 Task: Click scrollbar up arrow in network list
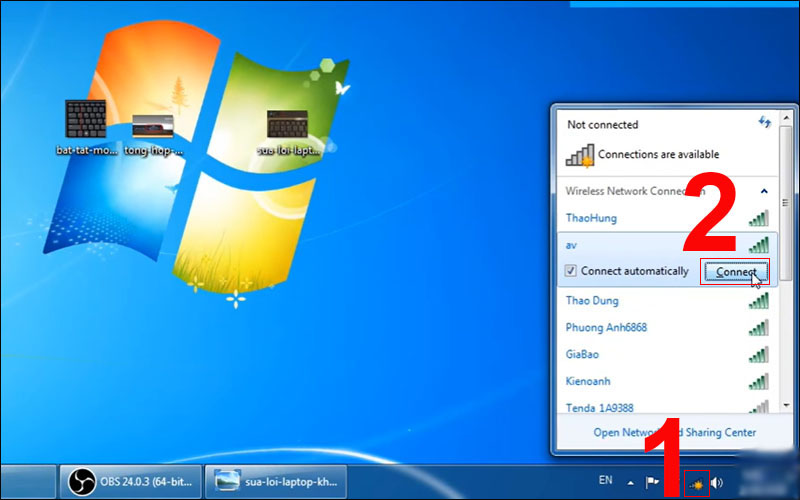click(x=786, y=118)
